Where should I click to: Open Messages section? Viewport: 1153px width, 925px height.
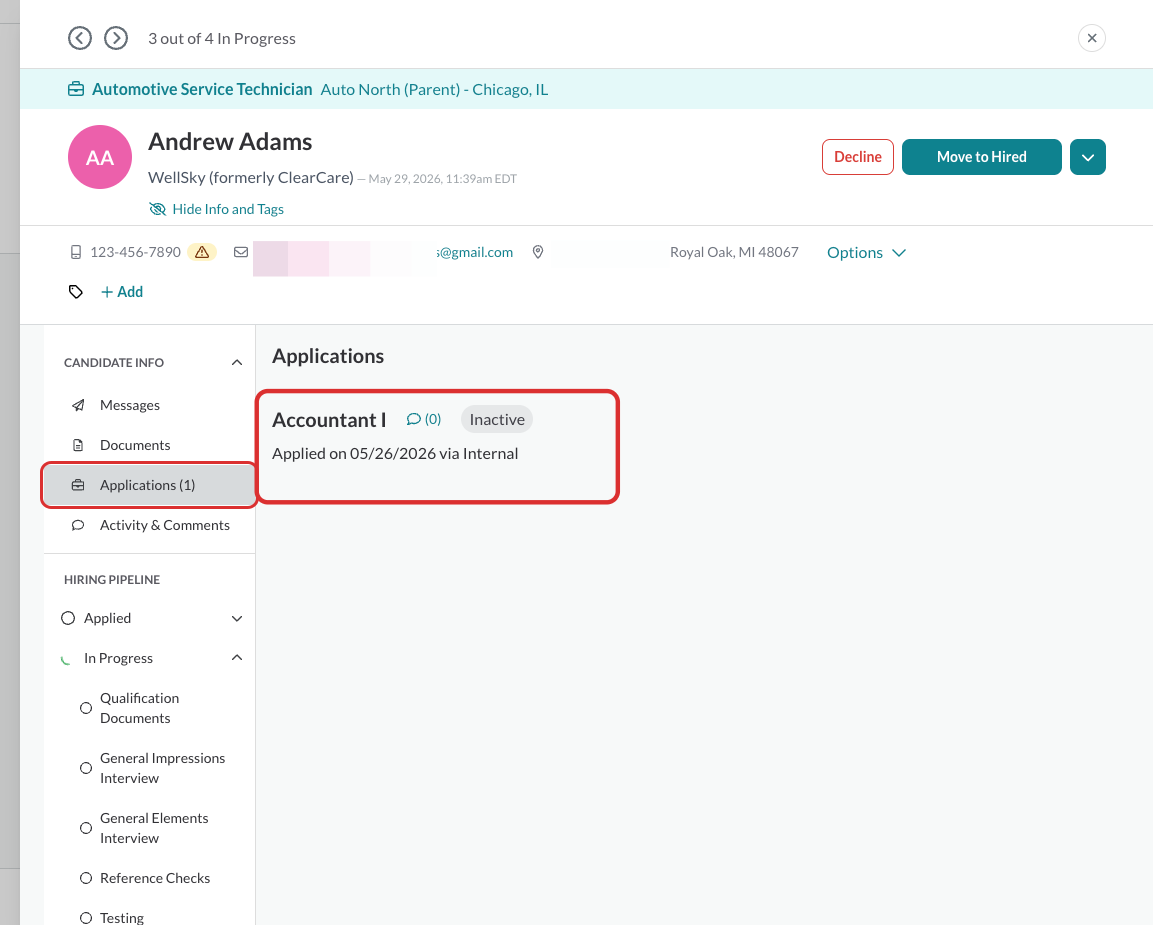(x=149, y=405)
